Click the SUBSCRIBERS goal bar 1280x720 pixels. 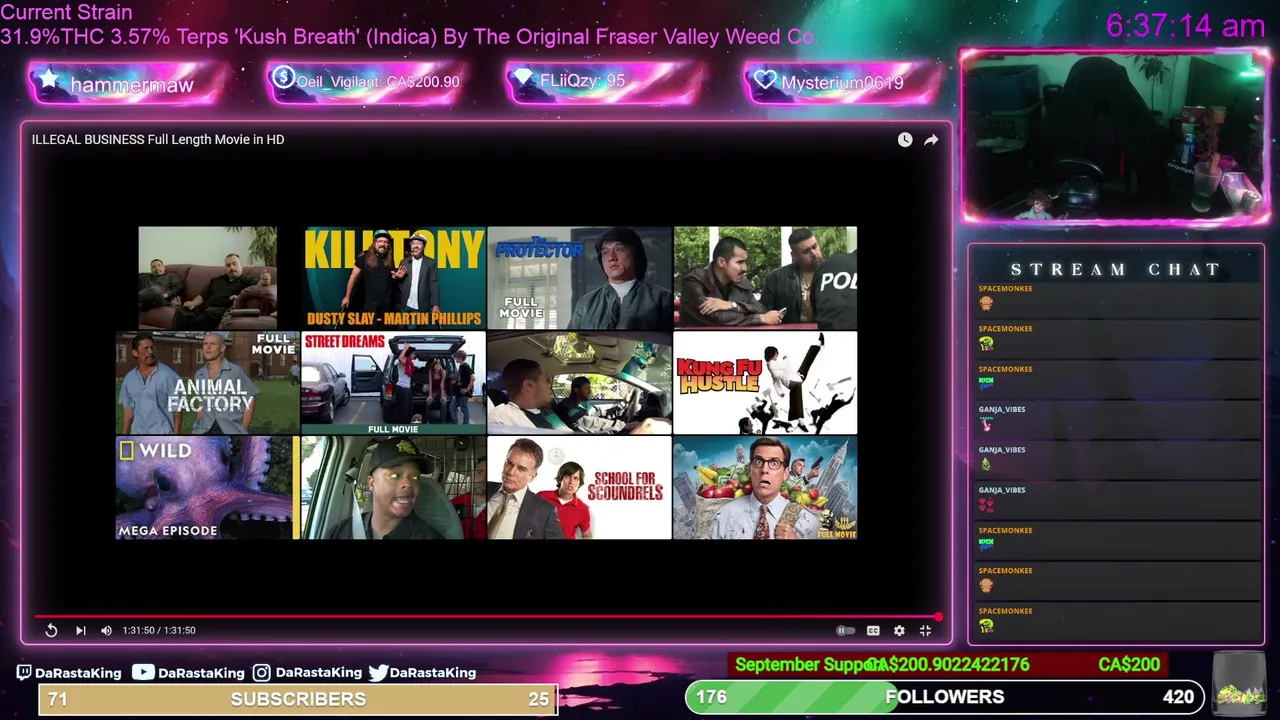pos(297,699)
